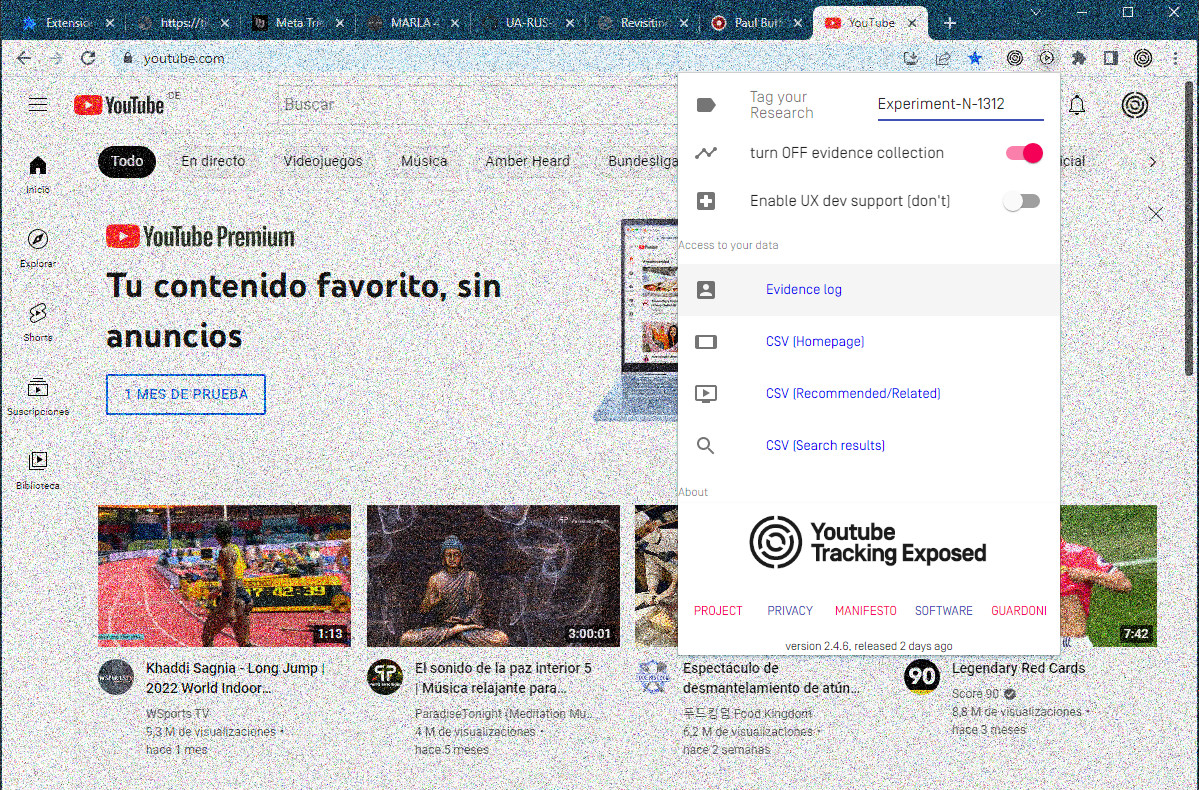Open the Chrome three-dot menu
Screen dimensions: 1199x790
pos(1175,58)
